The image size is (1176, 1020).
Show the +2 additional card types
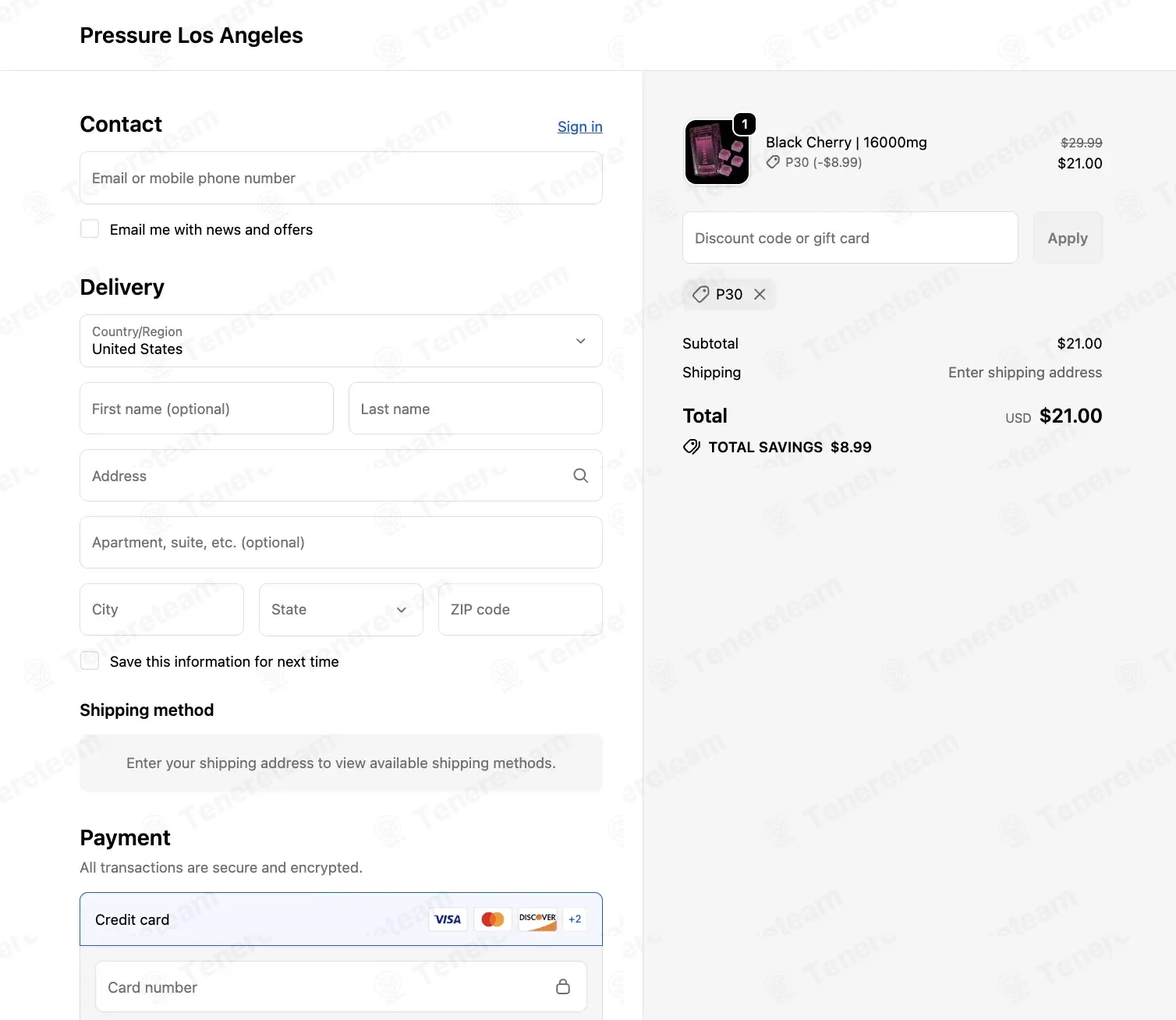575,919
